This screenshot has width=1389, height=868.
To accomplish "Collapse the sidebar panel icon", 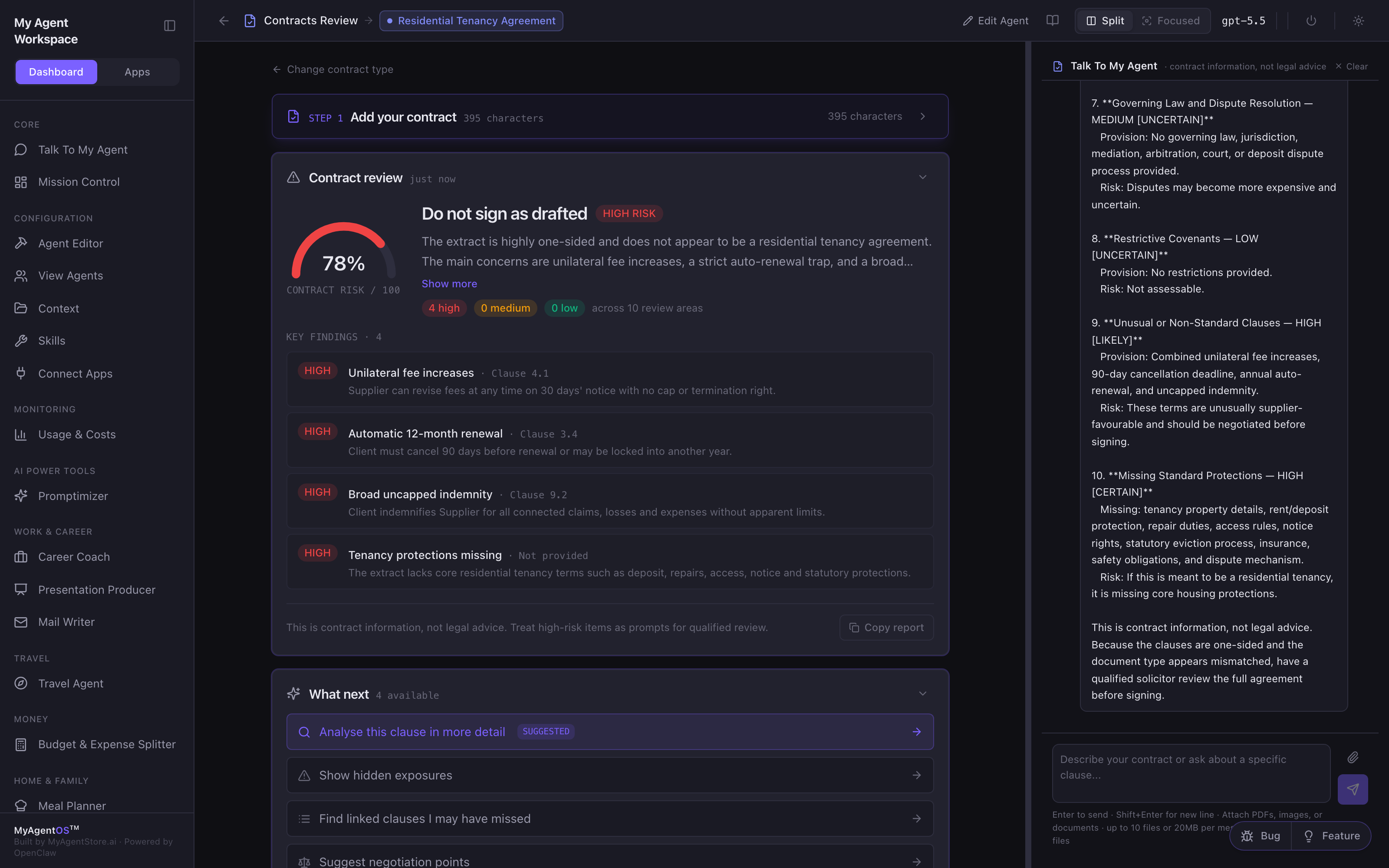I will [x=169, y=25].
